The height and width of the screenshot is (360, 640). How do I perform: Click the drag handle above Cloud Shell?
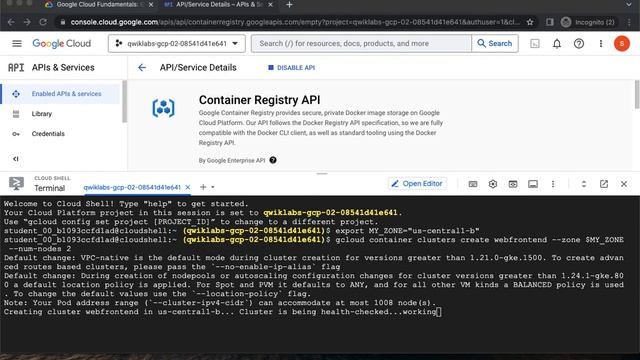click(x=322, y=173)
